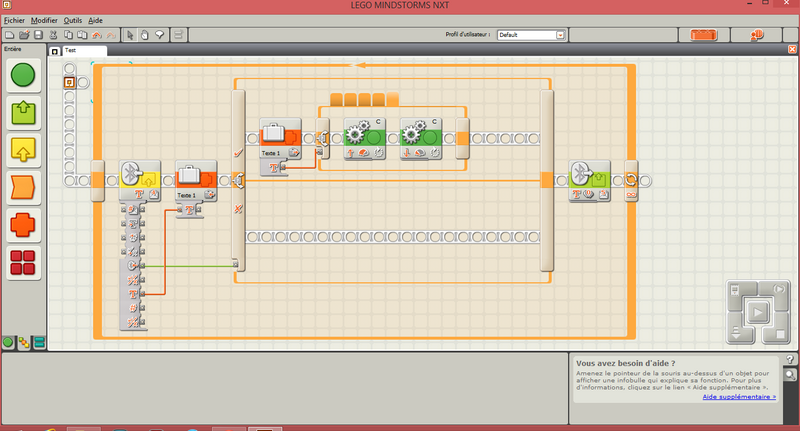Open the Aide menu
800x431 pixels.
coord(95,20)
